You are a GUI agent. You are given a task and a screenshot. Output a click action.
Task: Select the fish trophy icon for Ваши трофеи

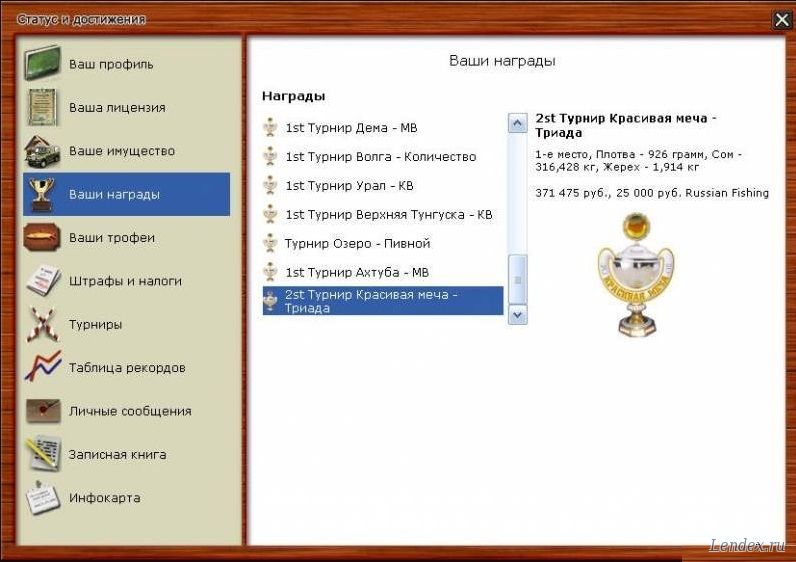click(x=42, y=238)
